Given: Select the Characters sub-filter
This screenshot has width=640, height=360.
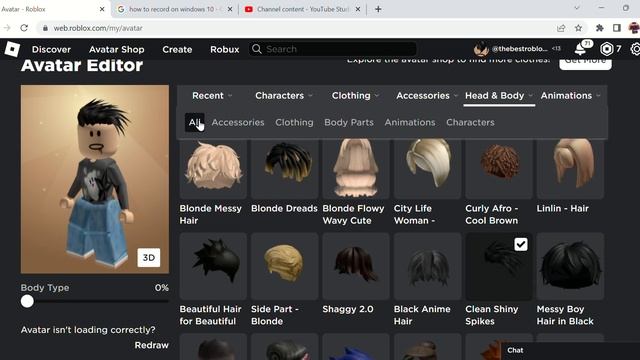Looking at the screenshot, I should point(470,122).
